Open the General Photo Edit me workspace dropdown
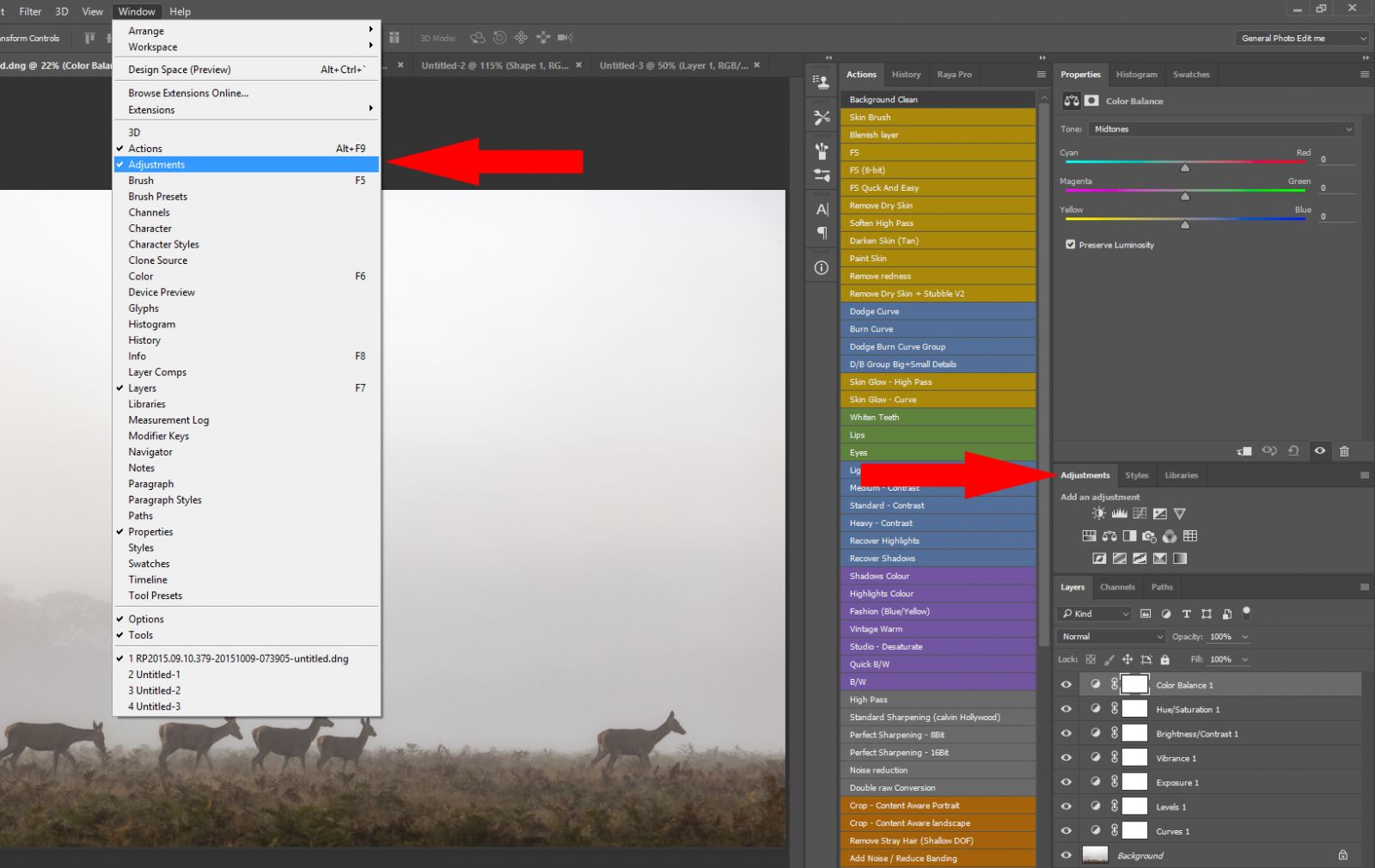Image resolution: width=1375 pixels, height=868 pixels. pyautogui.click(x=1300, y=38)
